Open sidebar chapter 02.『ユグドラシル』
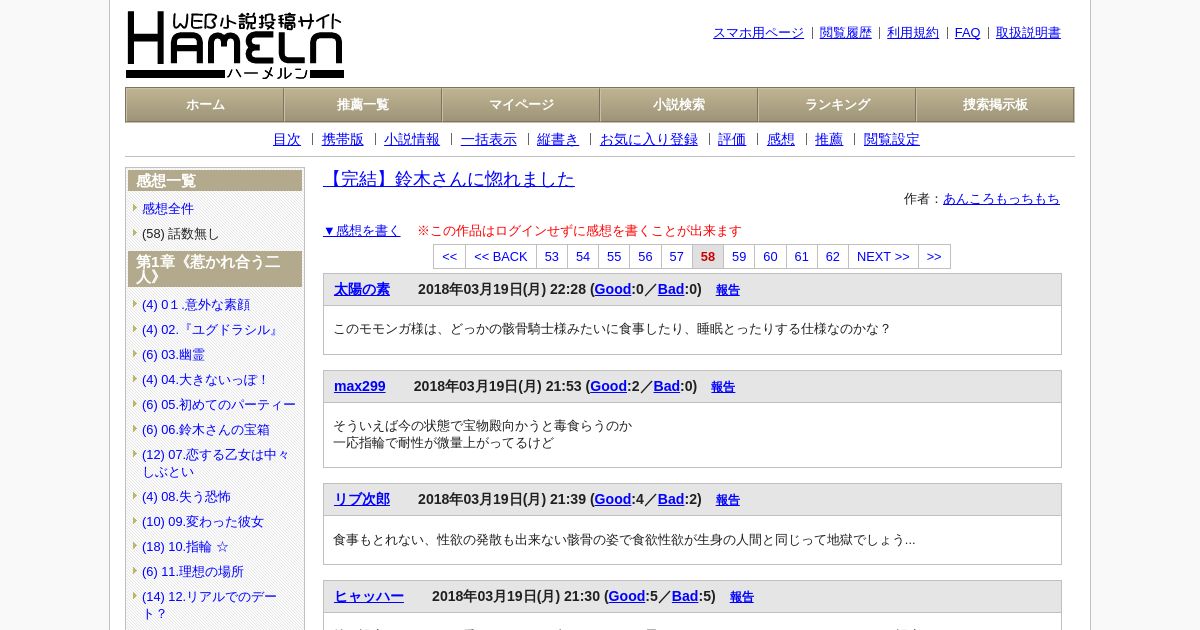This screenshot has width=1200, height=630. tap(211, 330)
